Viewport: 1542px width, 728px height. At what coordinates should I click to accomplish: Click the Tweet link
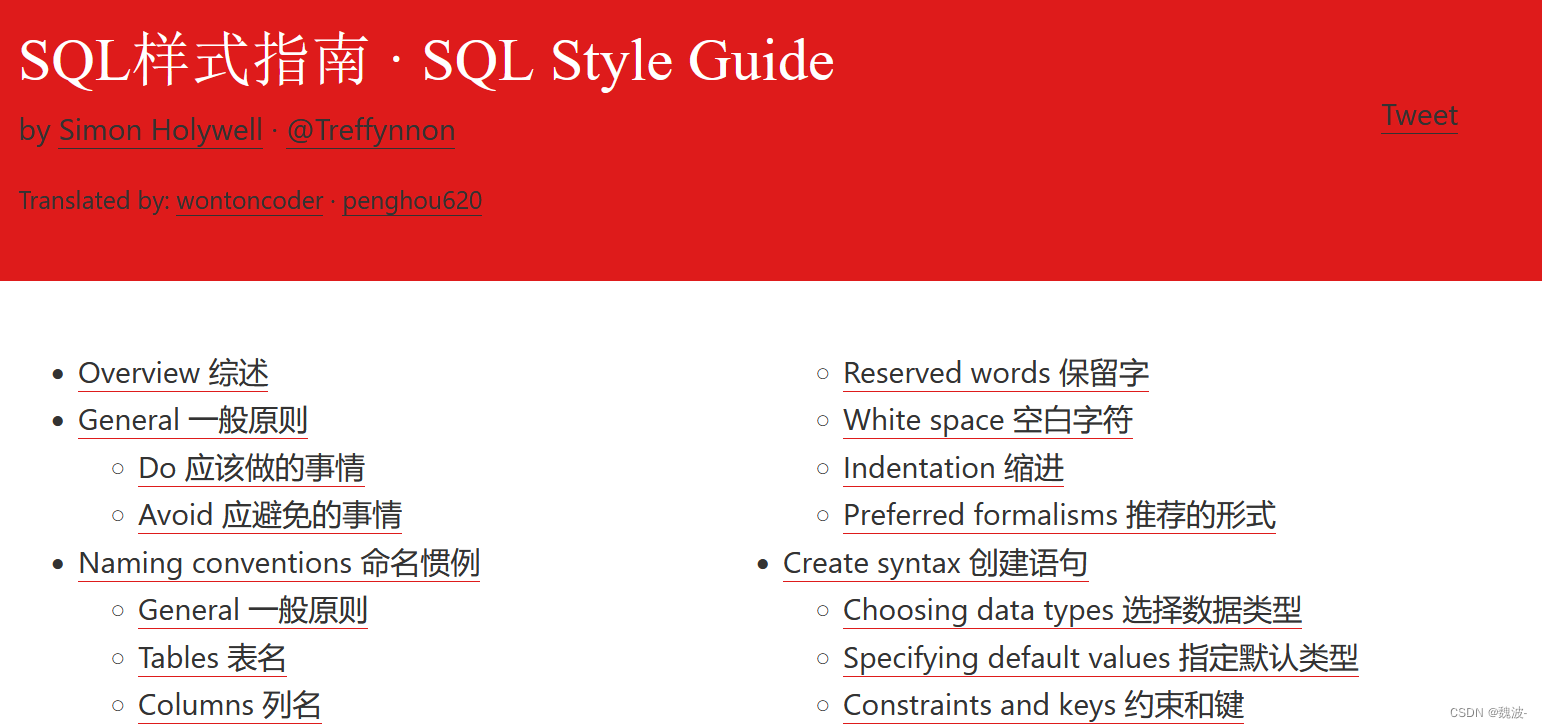pos(1419,116)
